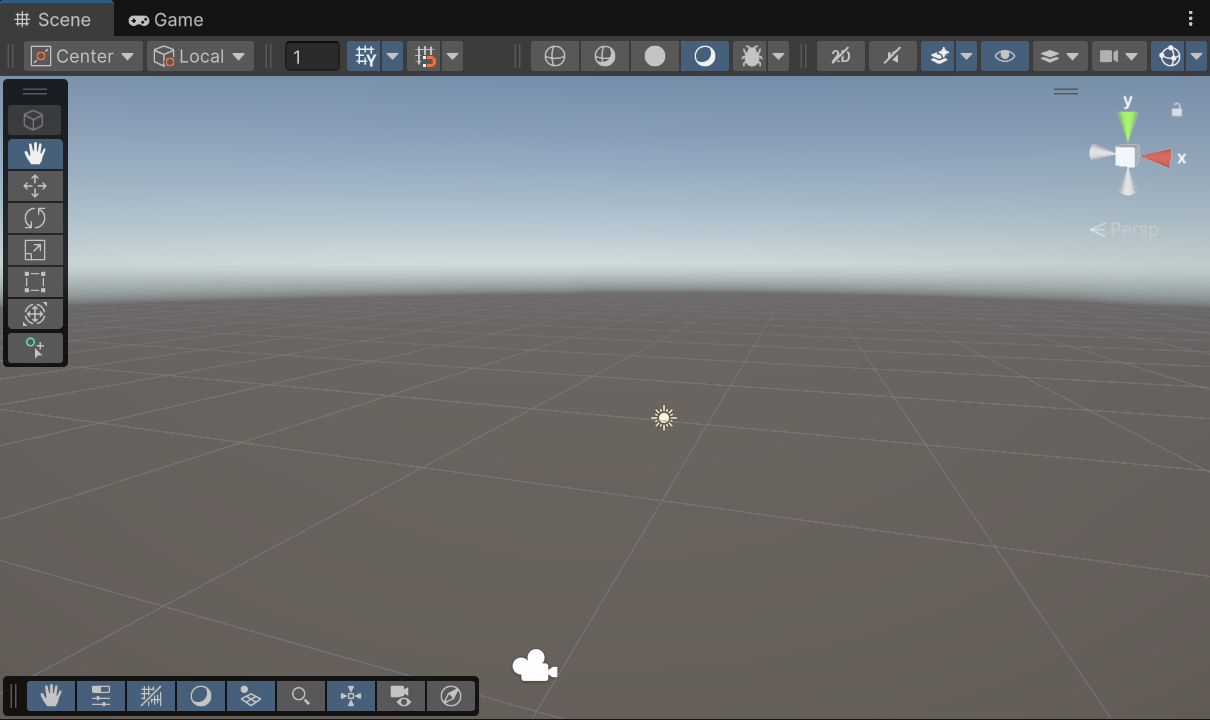
Task: Click the Persp projection label
Action: coord(1124,230)
